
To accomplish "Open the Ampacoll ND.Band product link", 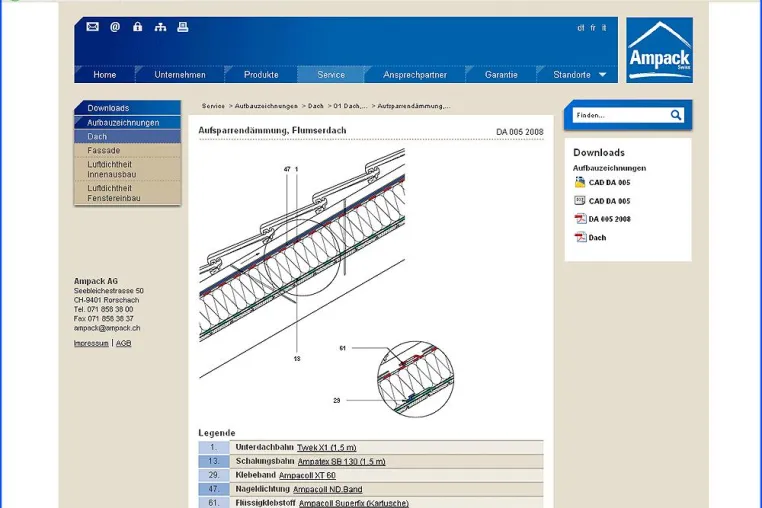I will pyautogui.click(x=328, y=489).
